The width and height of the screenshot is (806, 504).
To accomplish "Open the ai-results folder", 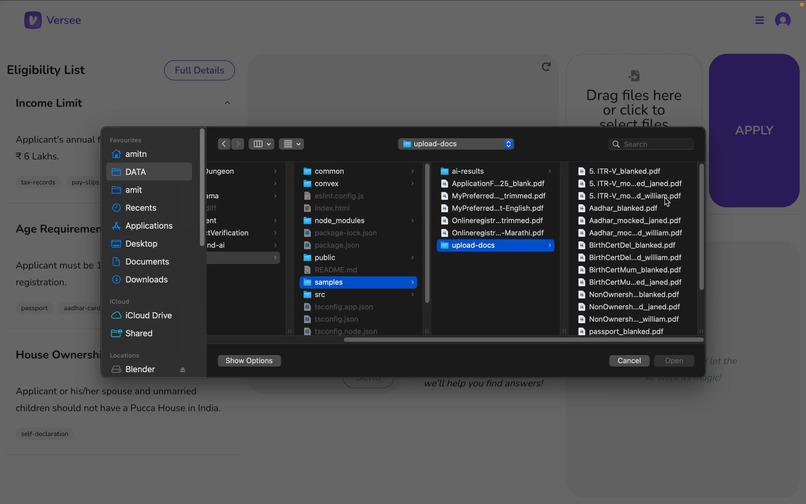I will 496,171.
